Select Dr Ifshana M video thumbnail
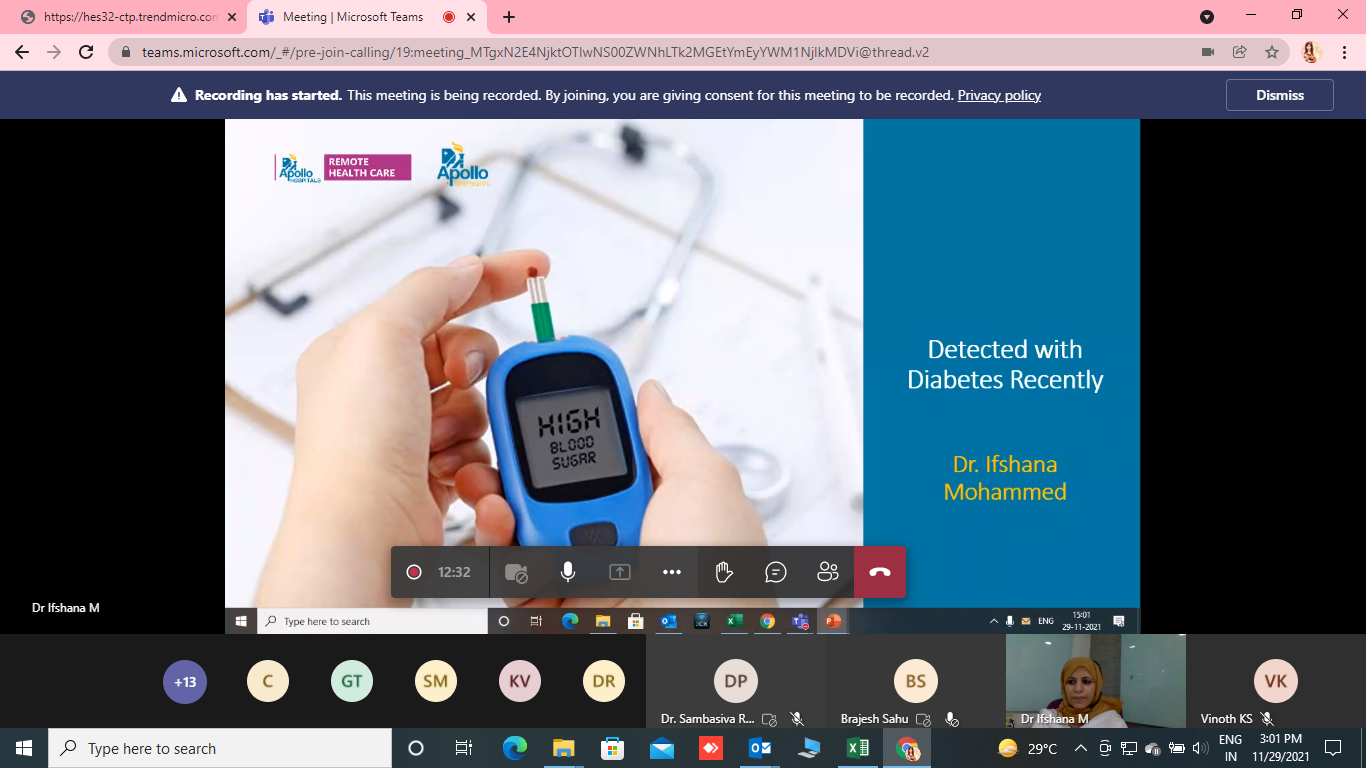The height and width of the screenshot is (768, 1366). [1095, 680]
